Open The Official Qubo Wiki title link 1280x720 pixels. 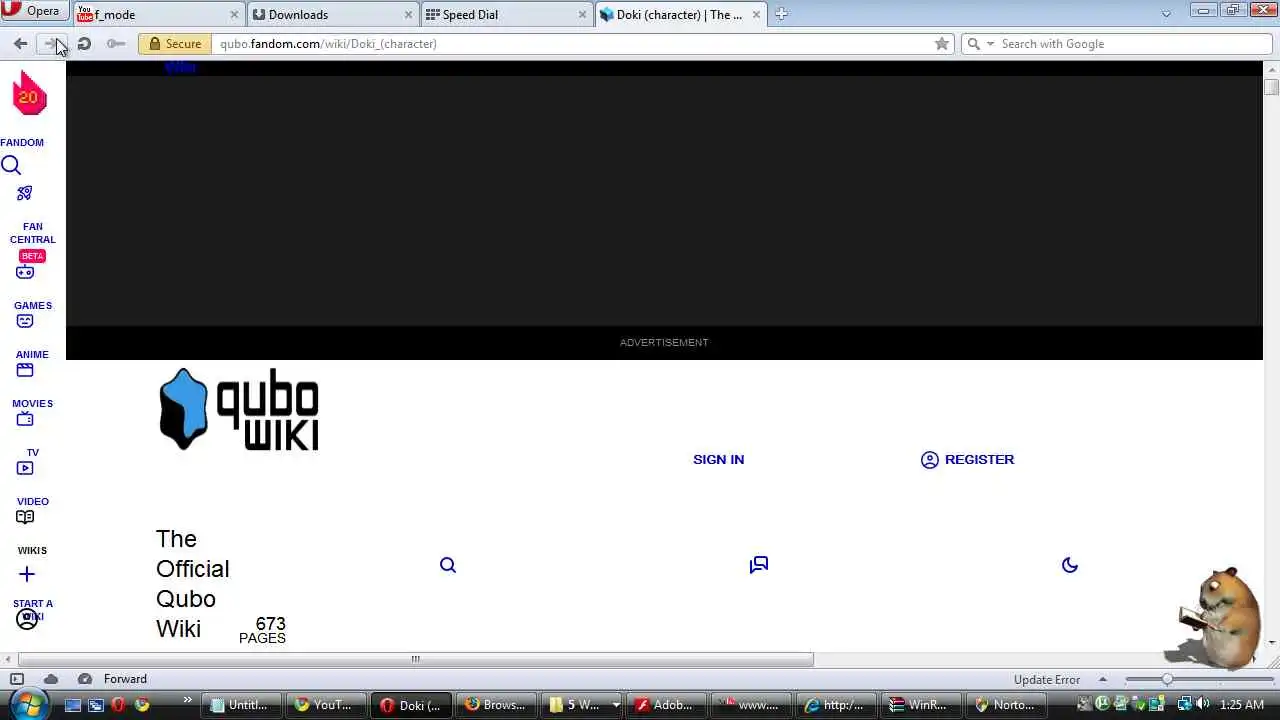tap(192, 584)
